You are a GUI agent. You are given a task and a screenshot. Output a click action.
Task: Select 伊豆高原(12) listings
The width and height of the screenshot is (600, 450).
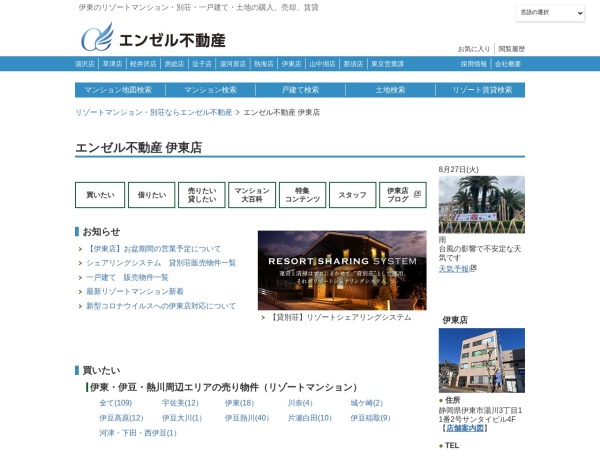(121, 418)
